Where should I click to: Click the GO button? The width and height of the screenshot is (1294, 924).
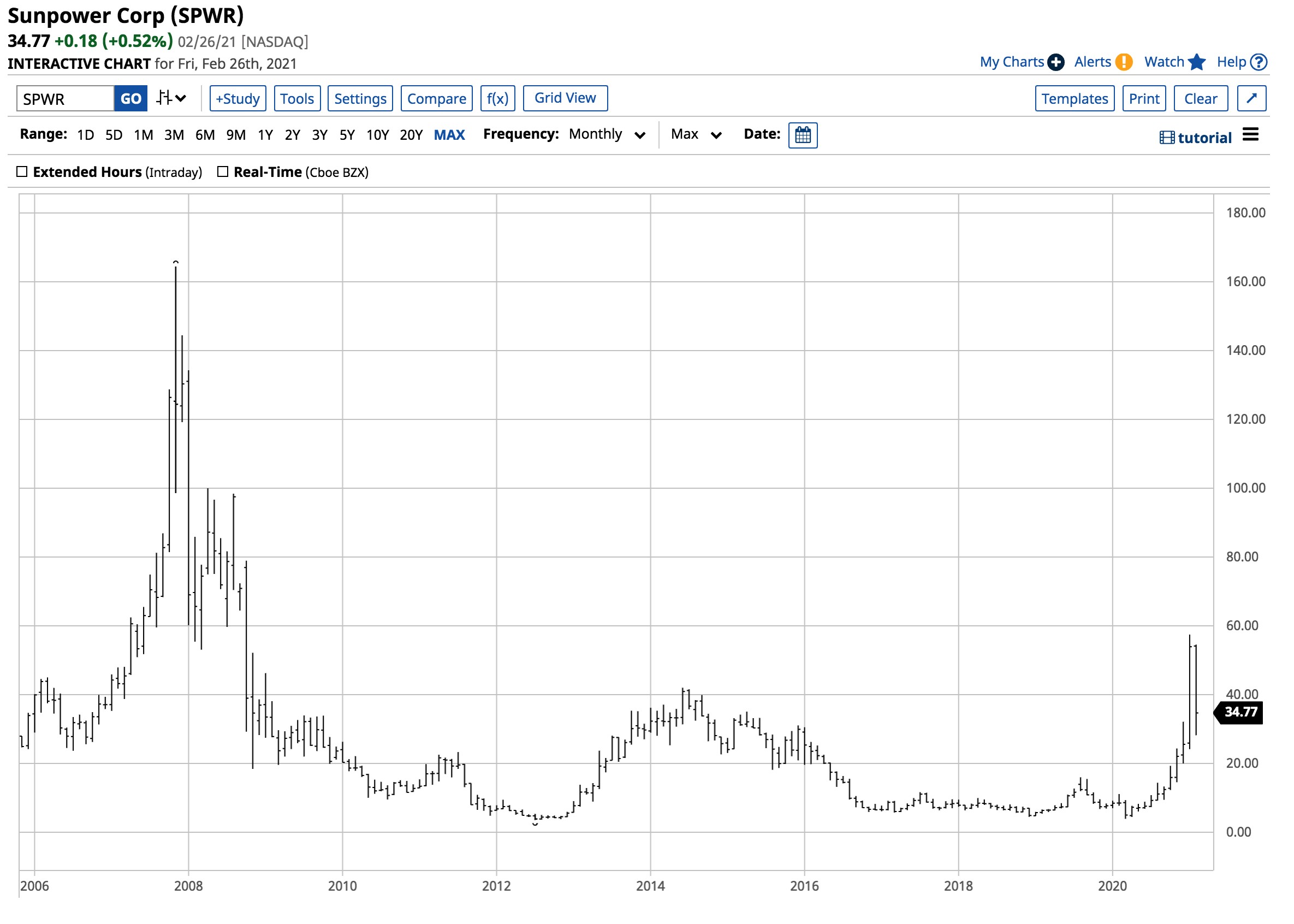point(130,98)
